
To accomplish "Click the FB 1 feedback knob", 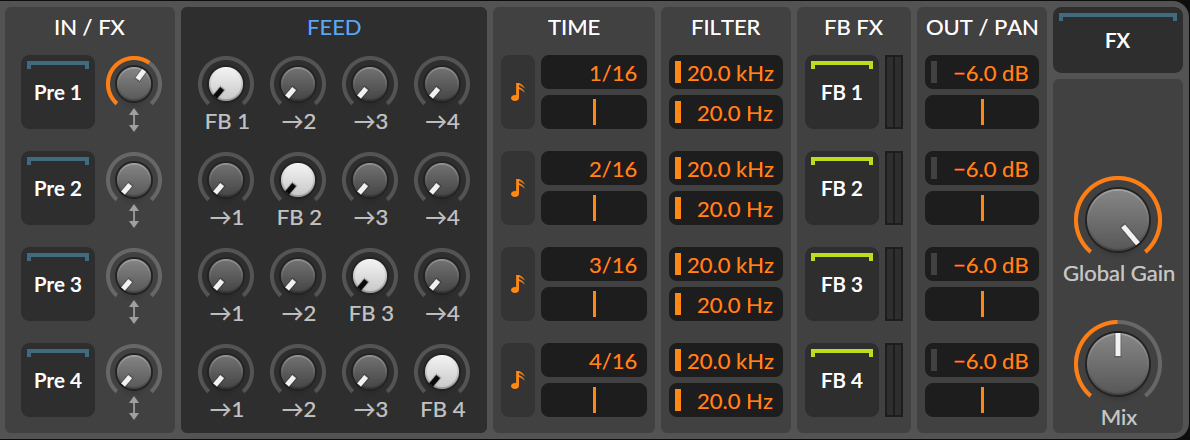I will (x=226, y=83).
